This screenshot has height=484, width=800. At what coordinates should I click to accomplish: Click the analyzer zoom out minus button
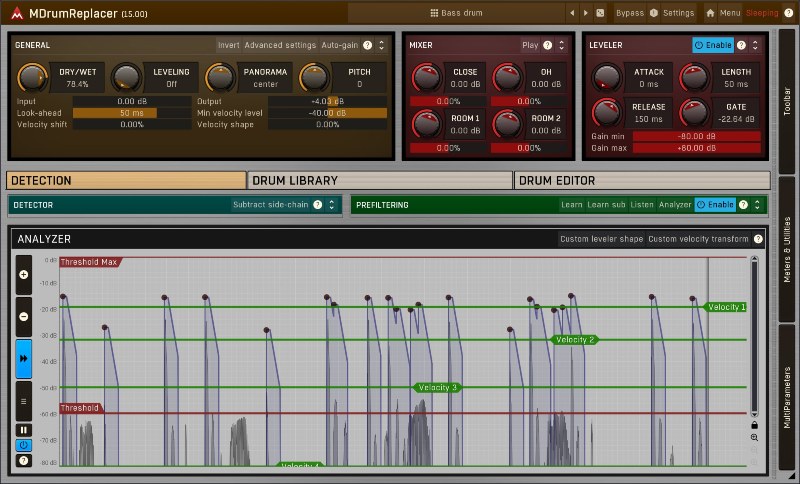click(23, 316)
